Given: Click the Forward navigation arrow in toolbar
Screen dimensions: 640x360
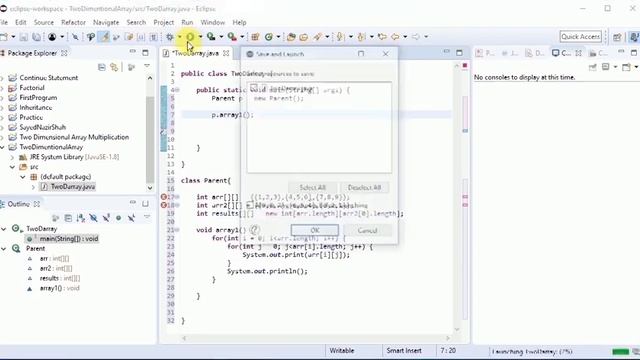Looking at the screenshot, I should [x=416, y=37].
